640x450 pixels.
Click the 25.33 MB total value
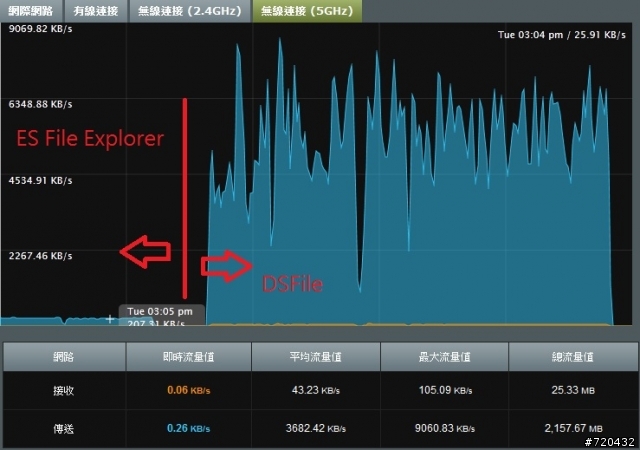(573, 390)
